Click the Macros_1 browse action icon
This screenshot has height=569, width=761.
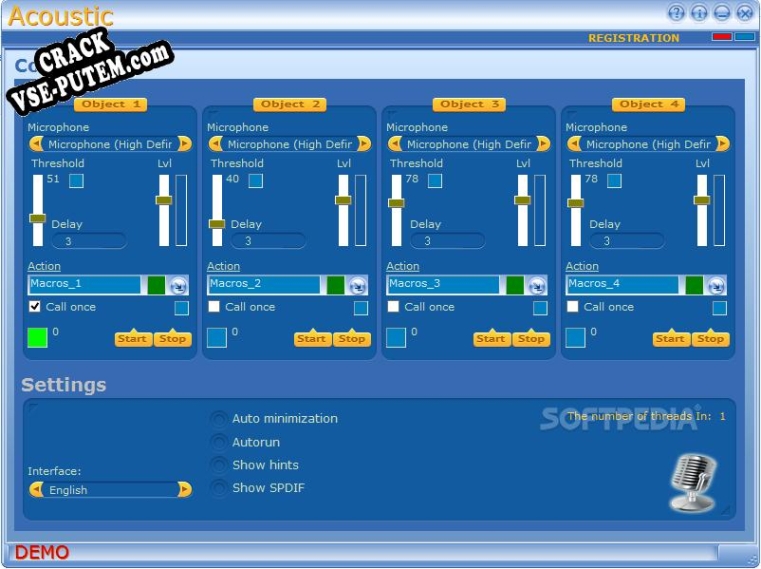click(178, 285)
